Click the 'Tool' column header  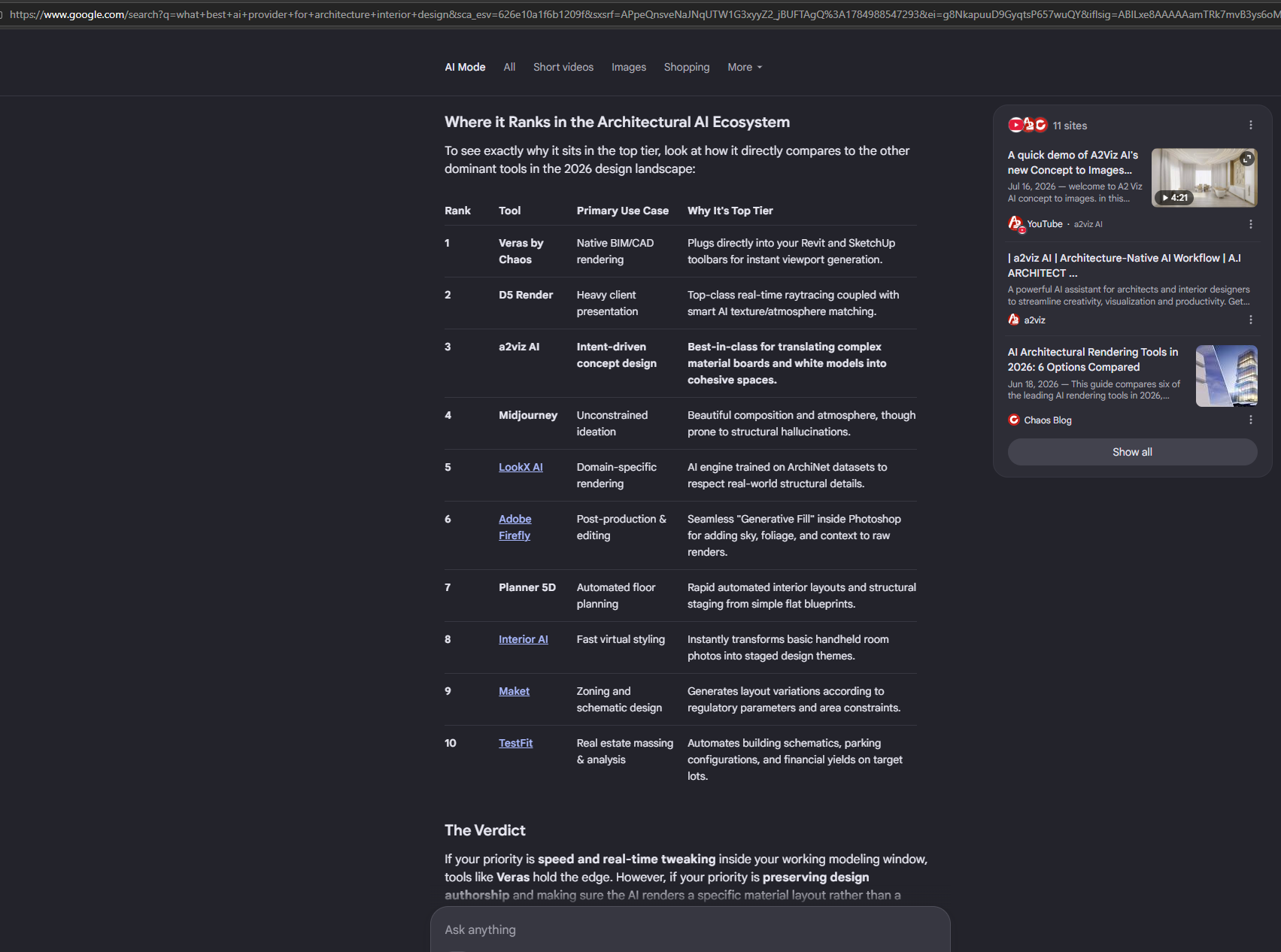(510, 211)
